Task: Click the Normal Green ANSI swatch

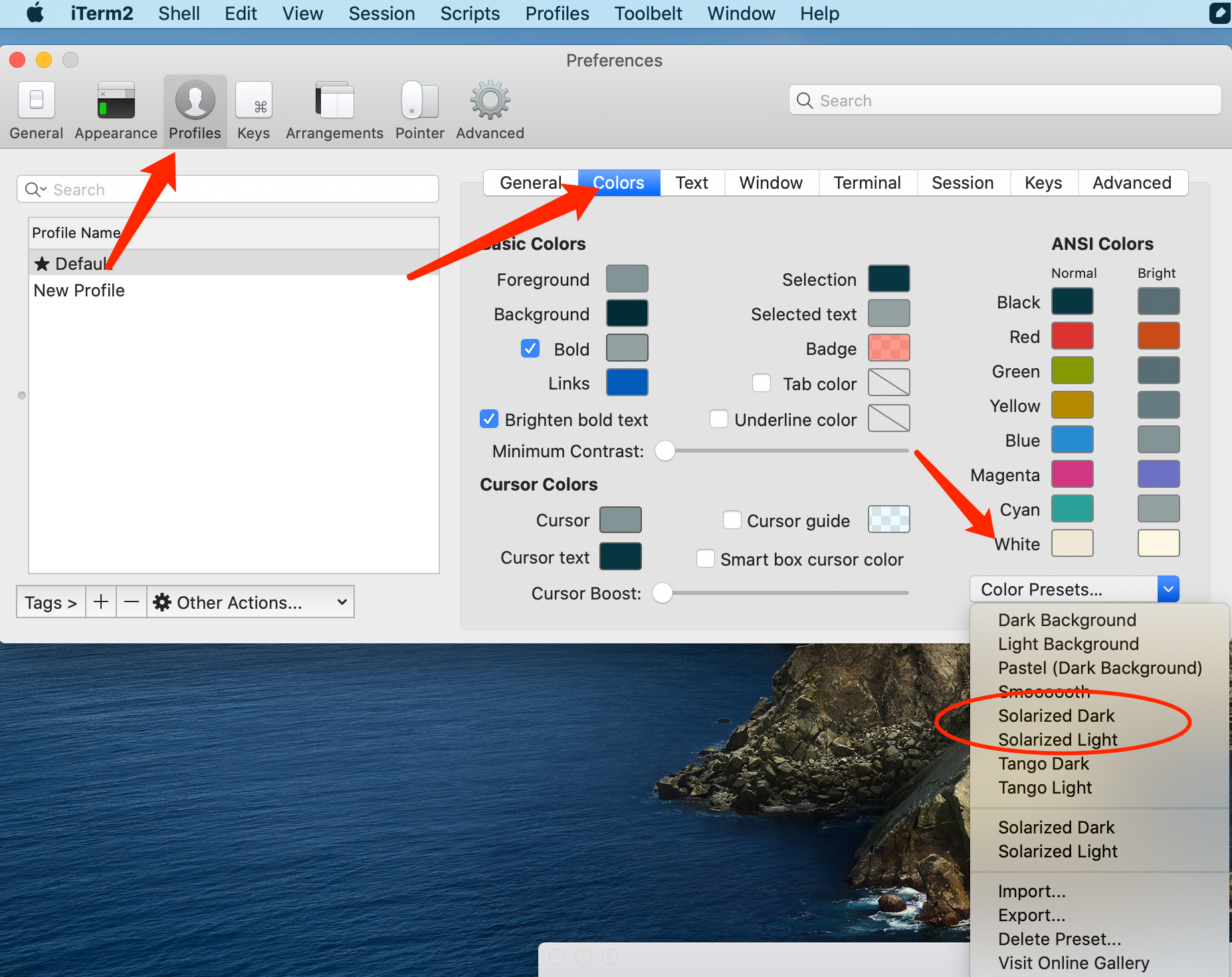Action: [x=1072, y=370]
